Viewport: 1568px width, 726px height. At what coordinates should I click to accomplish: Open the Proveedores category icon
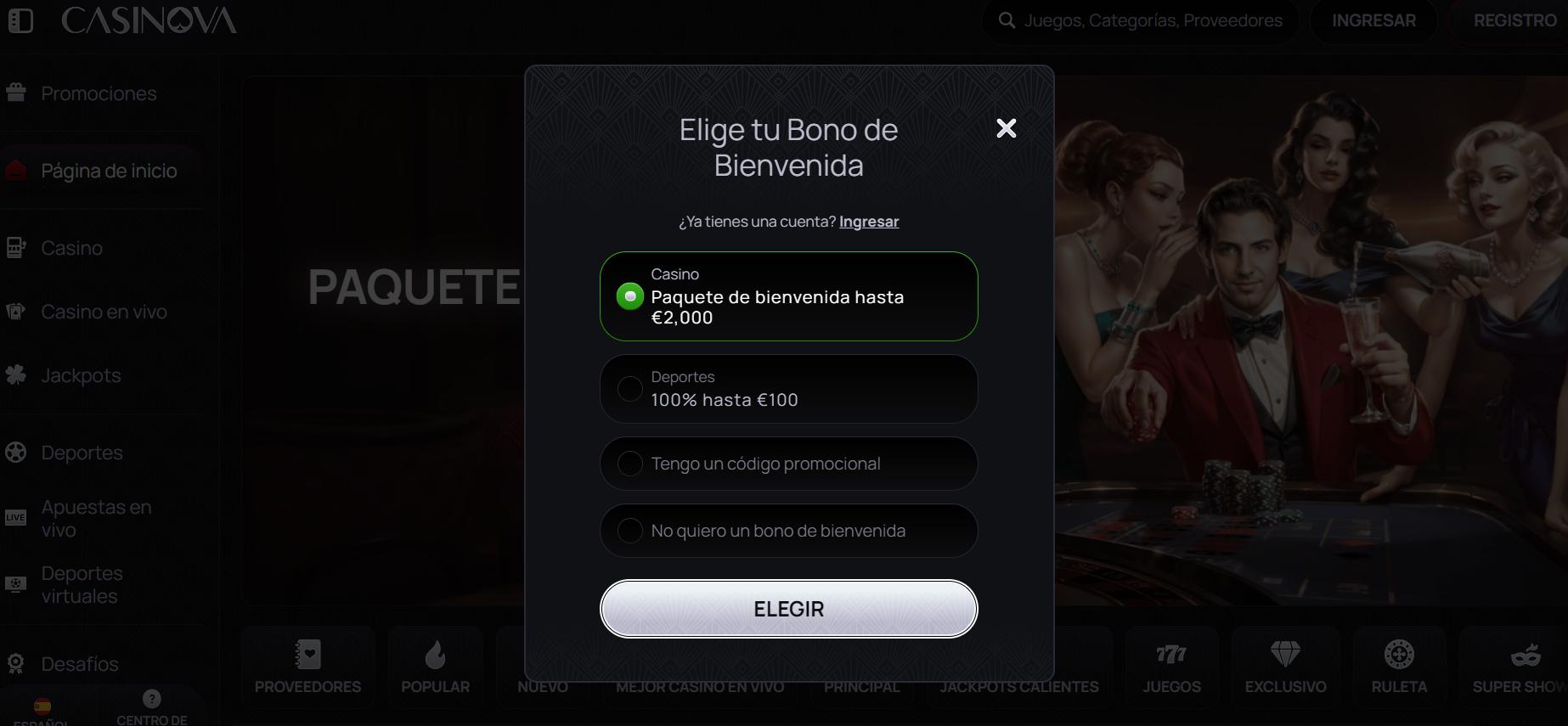(x=307, y=655)
